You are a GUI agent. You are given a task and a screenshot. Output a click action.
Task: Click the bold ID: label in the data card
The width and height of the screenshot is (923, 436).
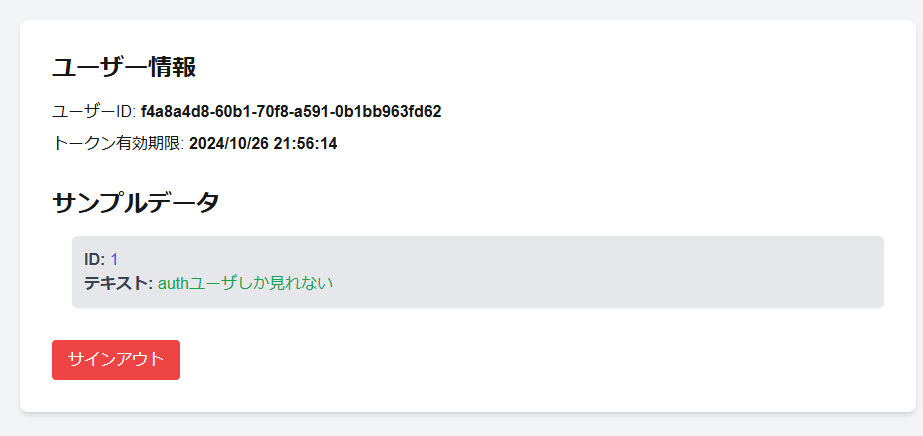coord(95,260)
